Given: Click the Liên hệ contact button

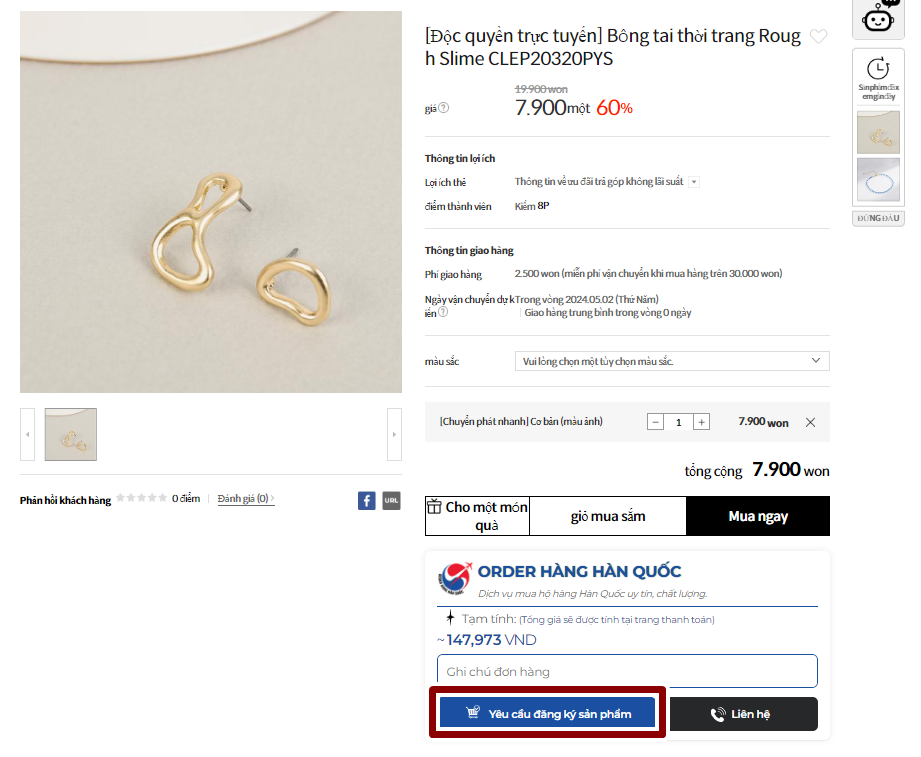Looking at the screenshot, I should [743, 714].
